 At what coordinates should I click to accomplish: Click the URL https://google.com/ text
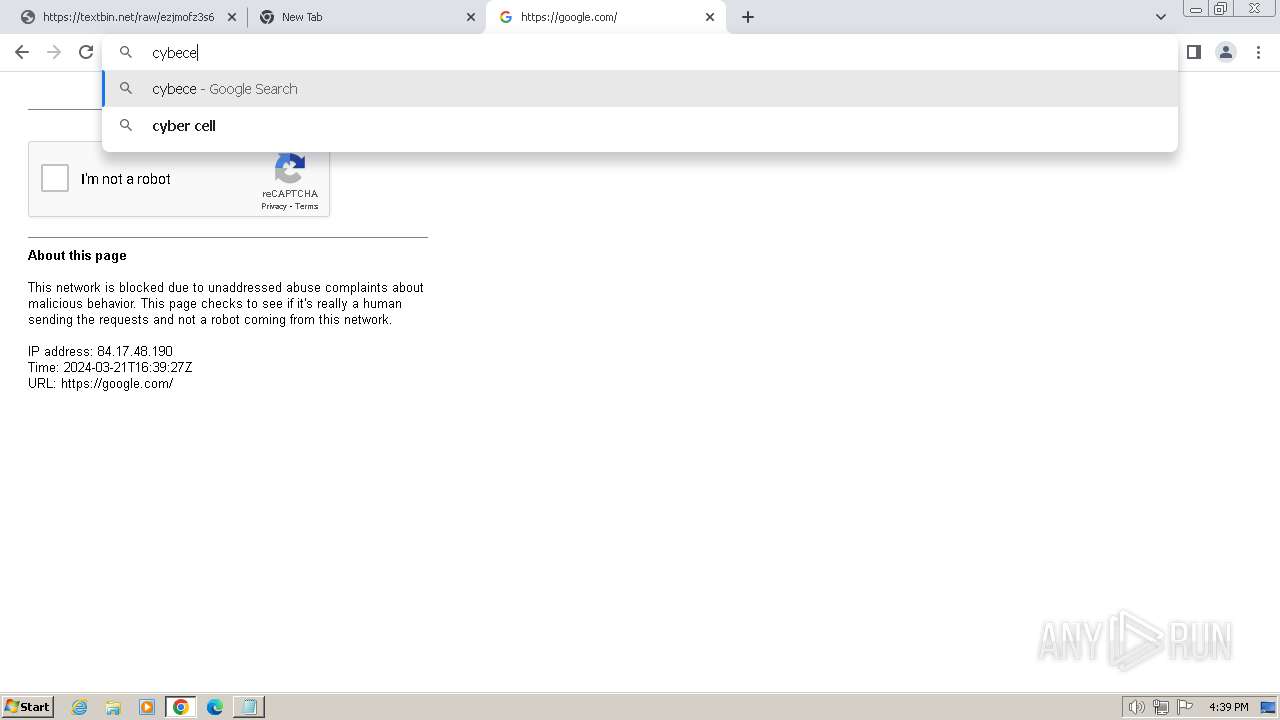[x=100, y=384]
